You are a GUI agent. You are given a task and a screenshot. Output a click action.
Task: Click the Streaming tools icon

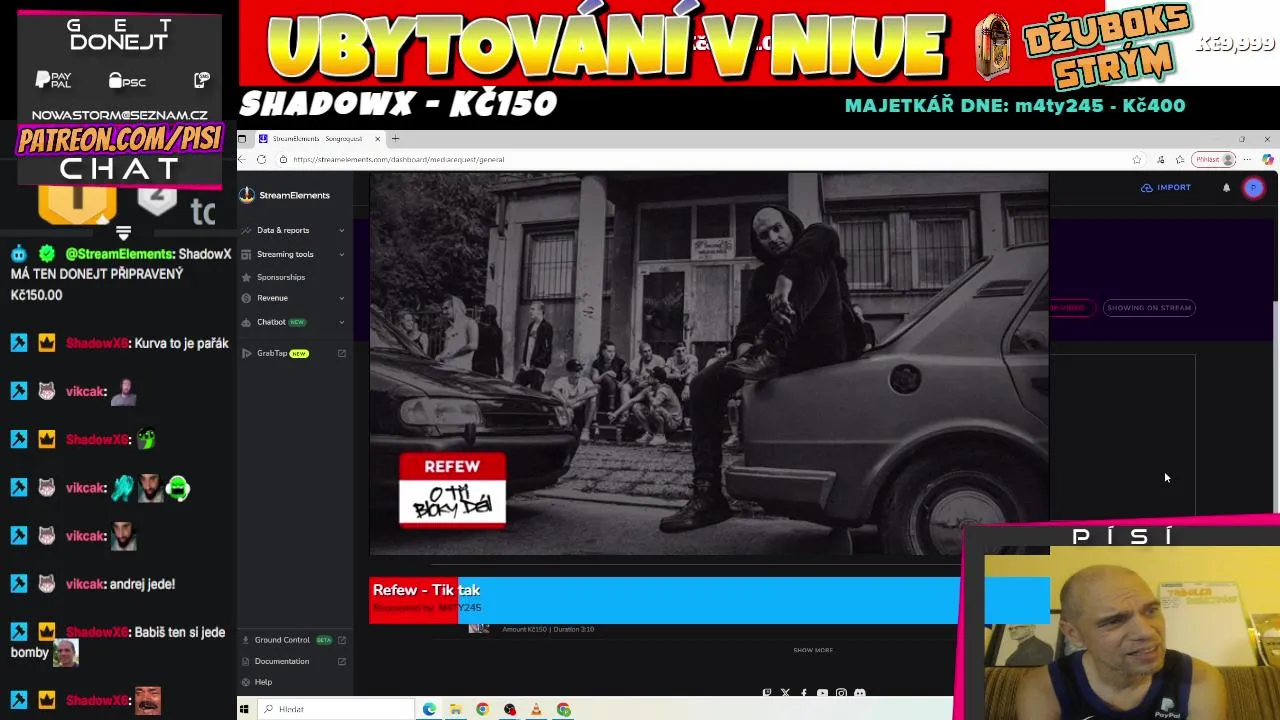(x=246, y=254)
